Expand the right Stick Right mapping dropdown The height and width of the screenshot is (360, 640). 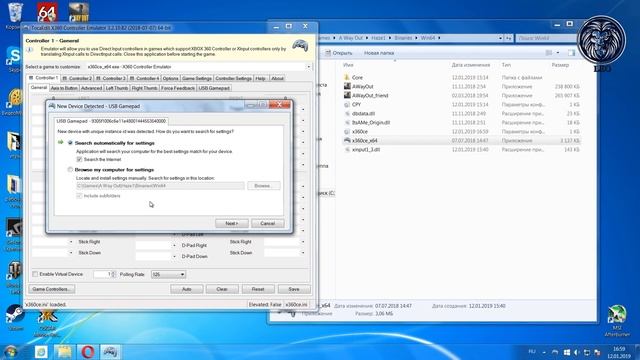point(303,242)
